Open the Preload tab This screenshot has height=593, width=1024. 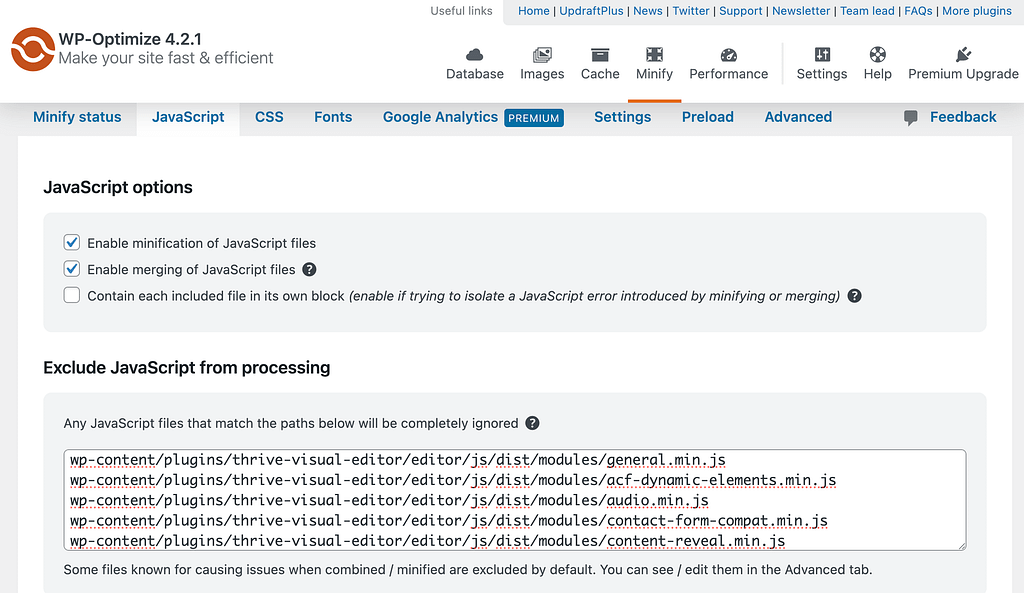[708, 117]
